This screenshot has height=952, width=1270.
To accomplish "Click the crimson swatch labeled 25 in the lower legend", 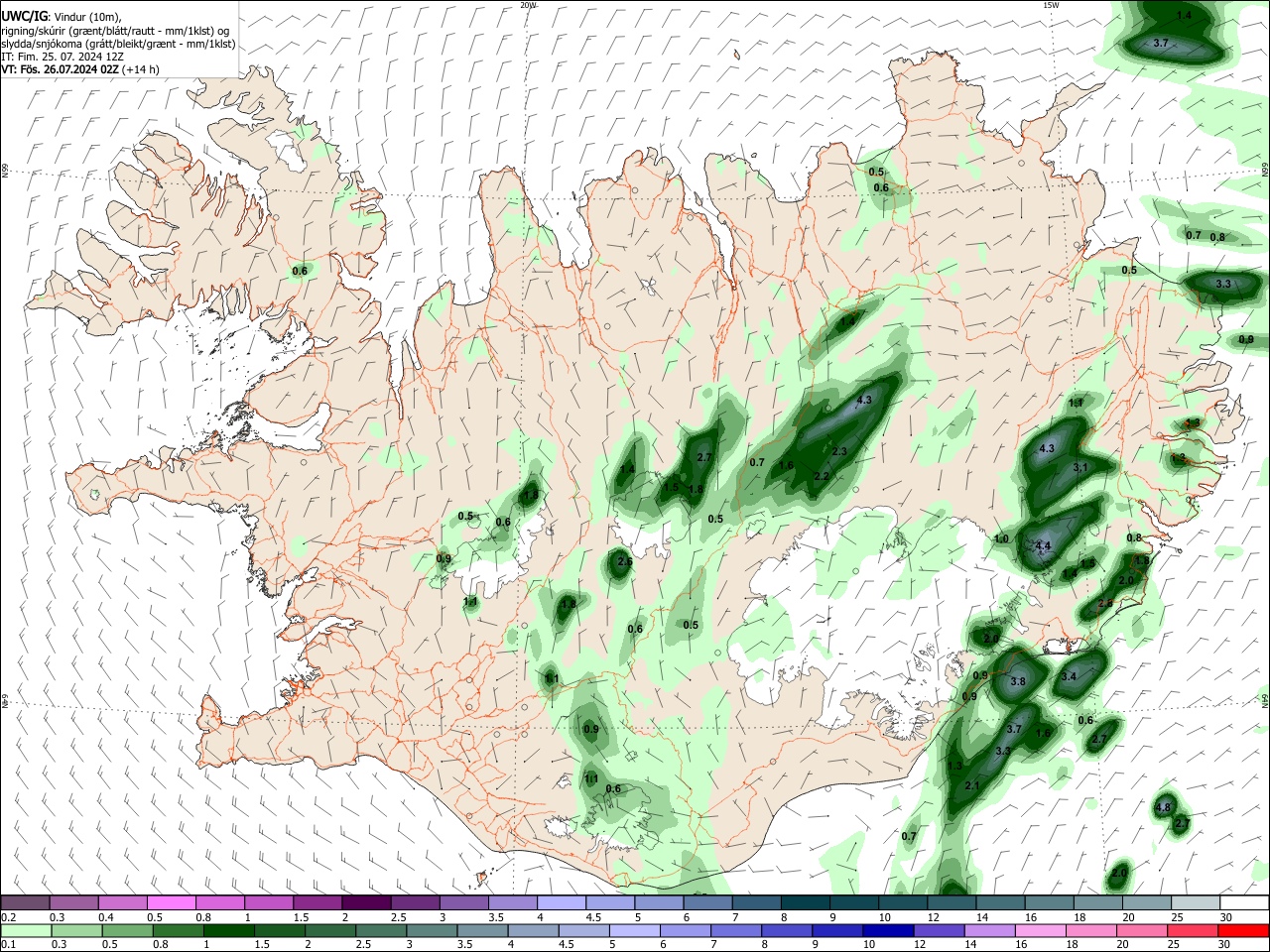I will pyautogui.click(x=1192, y=930).
